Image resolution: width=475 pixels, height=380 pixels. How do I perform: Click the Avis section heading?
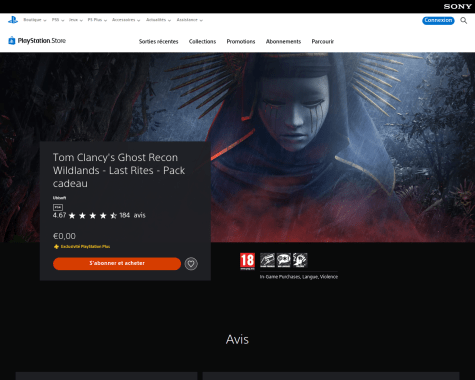237,339
